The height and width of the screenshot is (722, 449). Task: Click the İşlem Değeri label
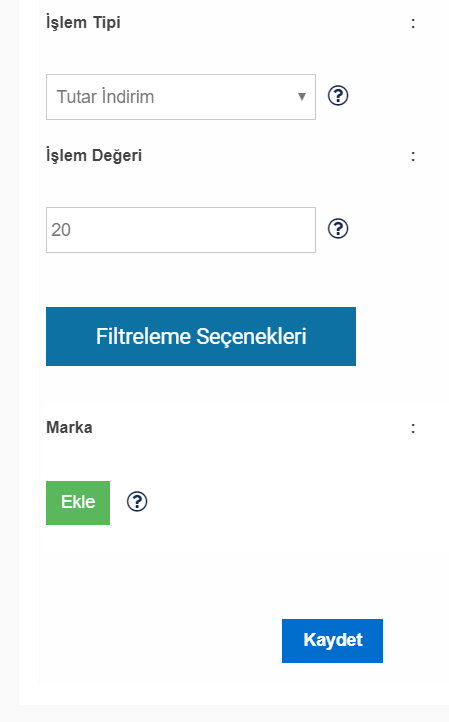pyautogui.click(x=94, y=156)
